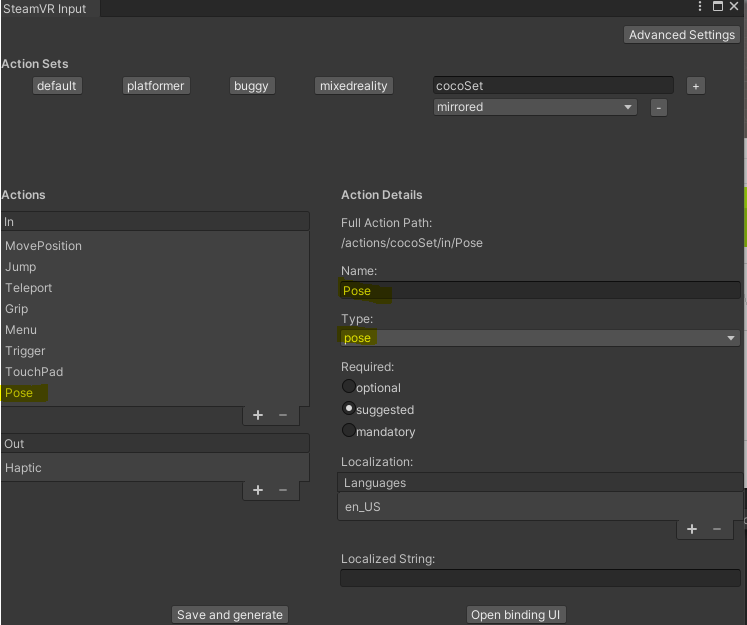Select the Pose action in list
The width and height of the screenshot is (747, 625).
coord(155,393)
